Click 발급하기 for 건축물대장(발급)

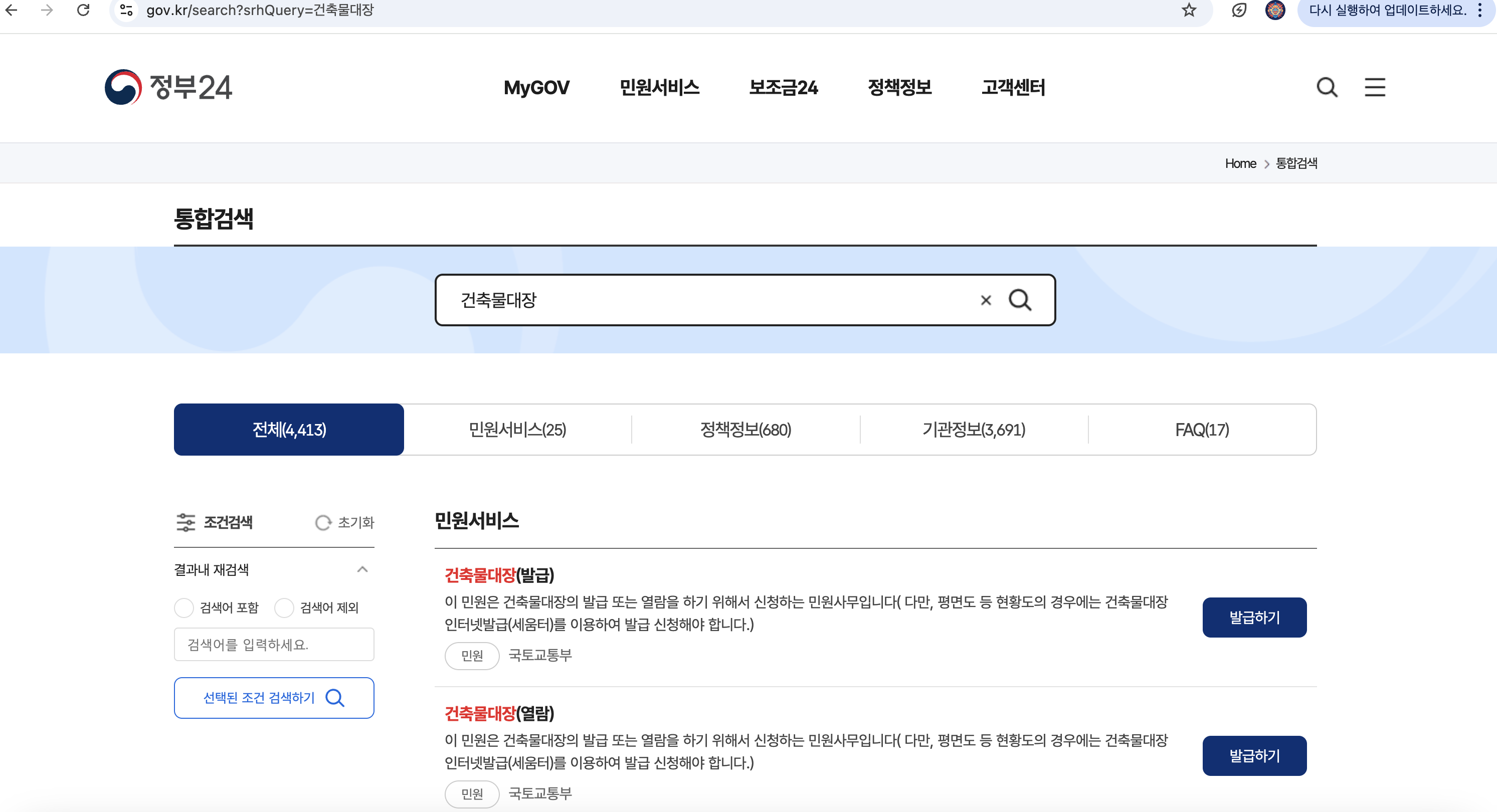click(1254, 618)
